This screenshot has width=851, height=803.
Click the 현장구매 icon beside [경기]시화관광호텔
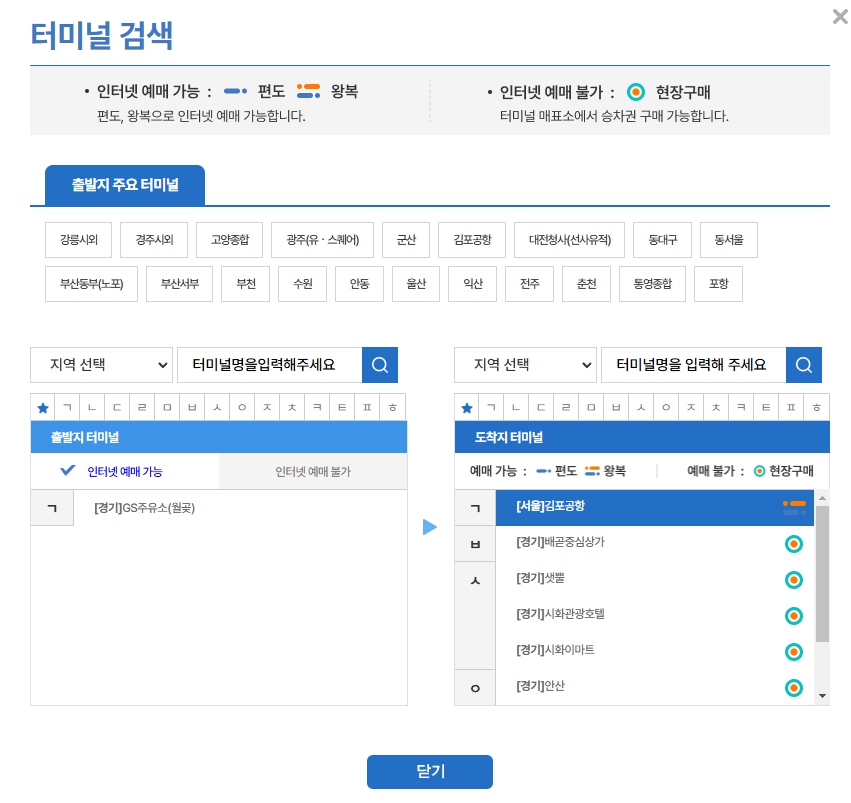click(794, 616)
